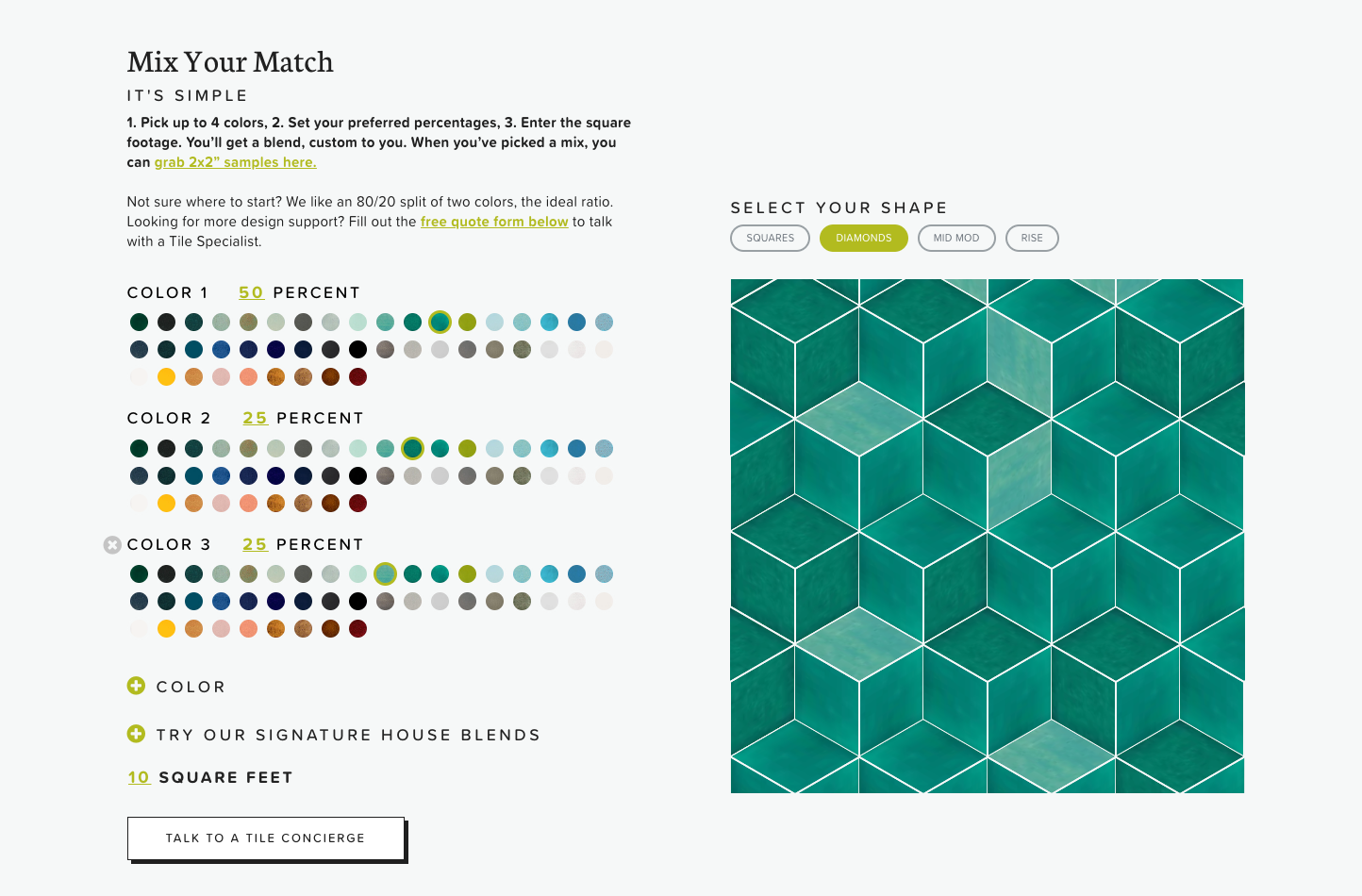Select the Squares shape option
The image size is (1362, 896).
(770, 238)
